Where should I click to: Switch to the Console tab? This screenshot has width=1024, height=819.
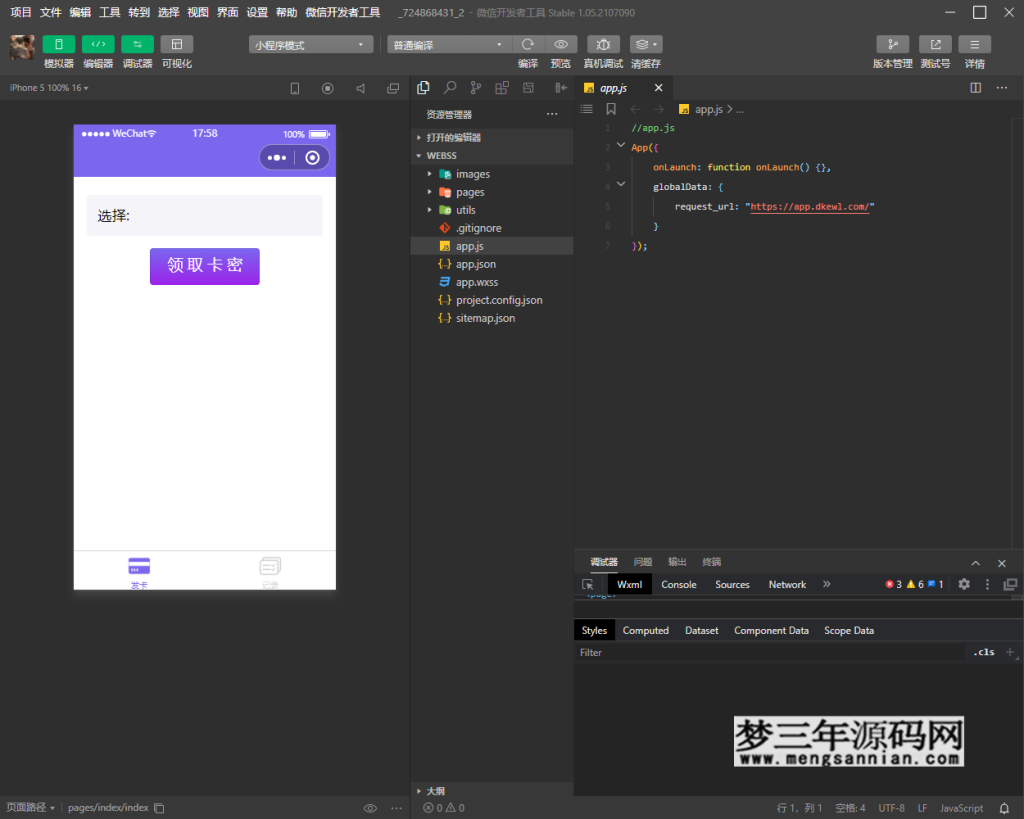click(678, 584)
